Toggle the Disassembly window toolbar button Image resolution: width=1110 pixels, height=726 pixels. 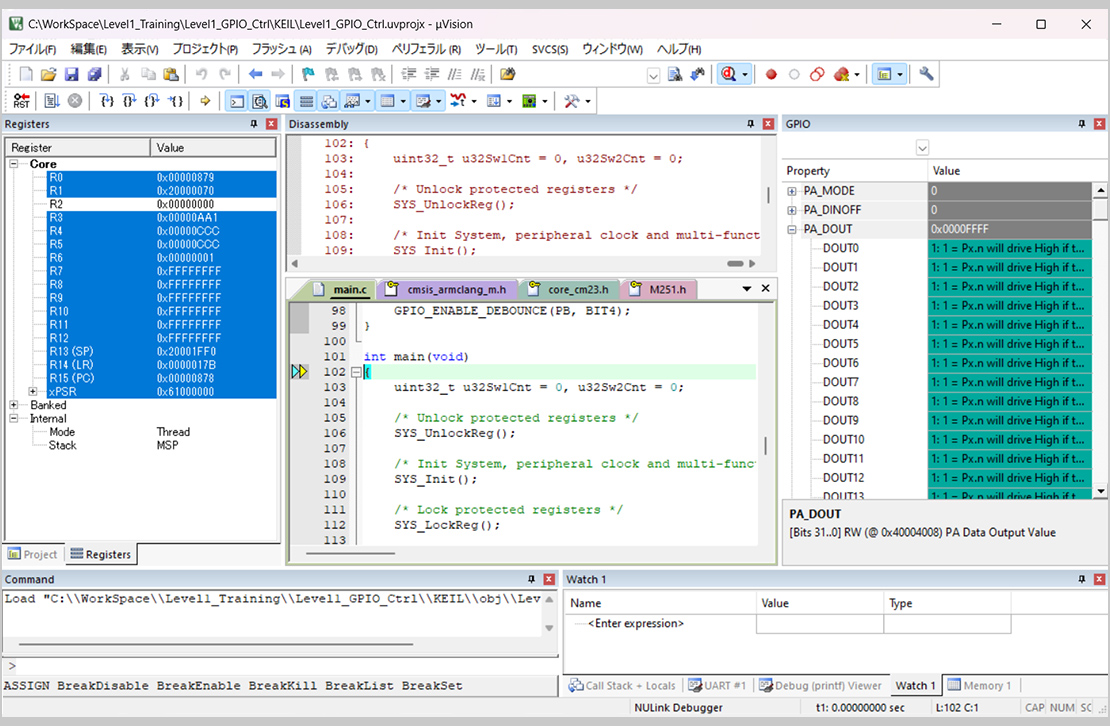(260, 101)
